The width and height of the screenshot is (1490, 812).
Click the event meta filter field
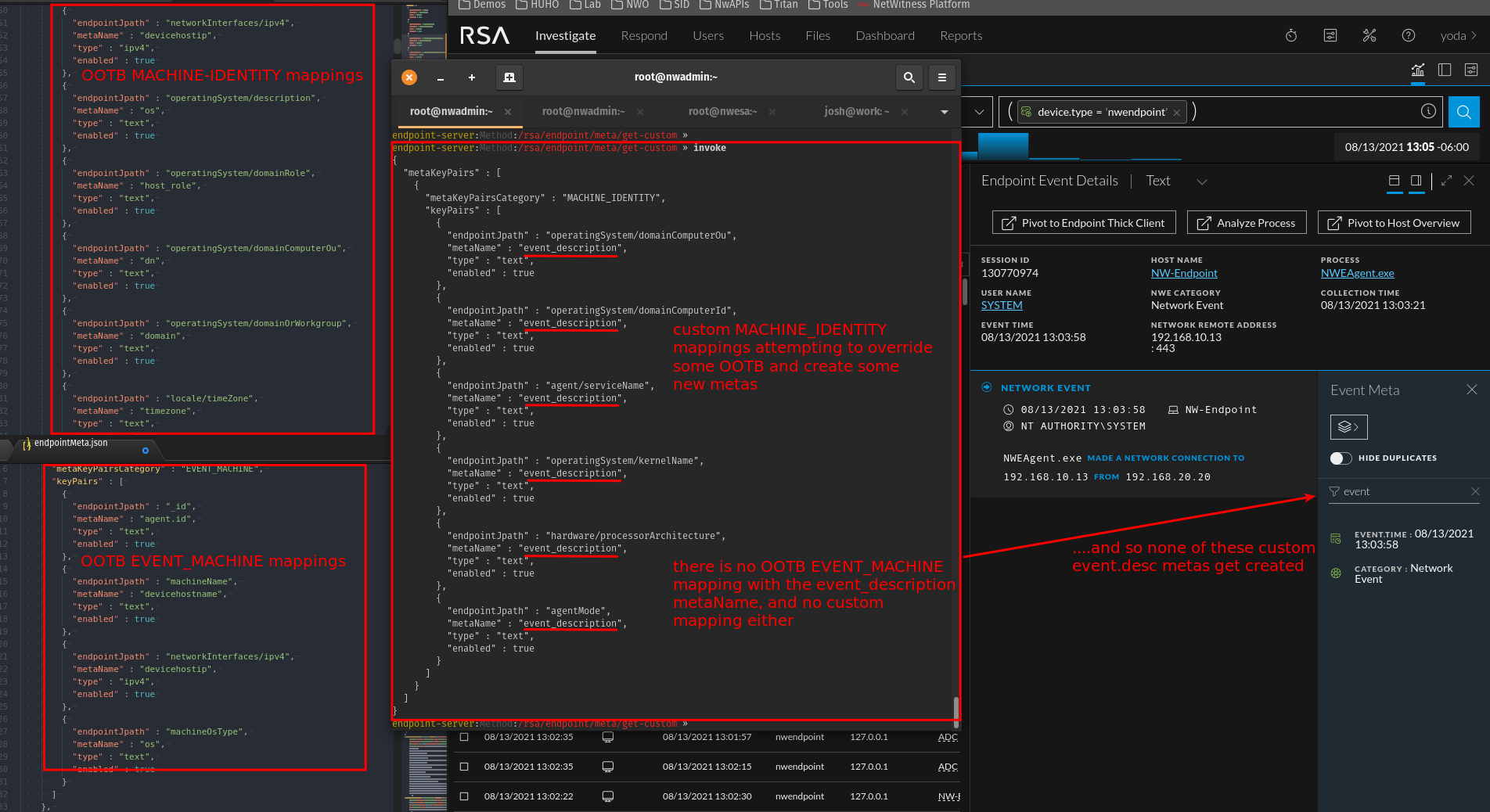tap(1401, 491)
